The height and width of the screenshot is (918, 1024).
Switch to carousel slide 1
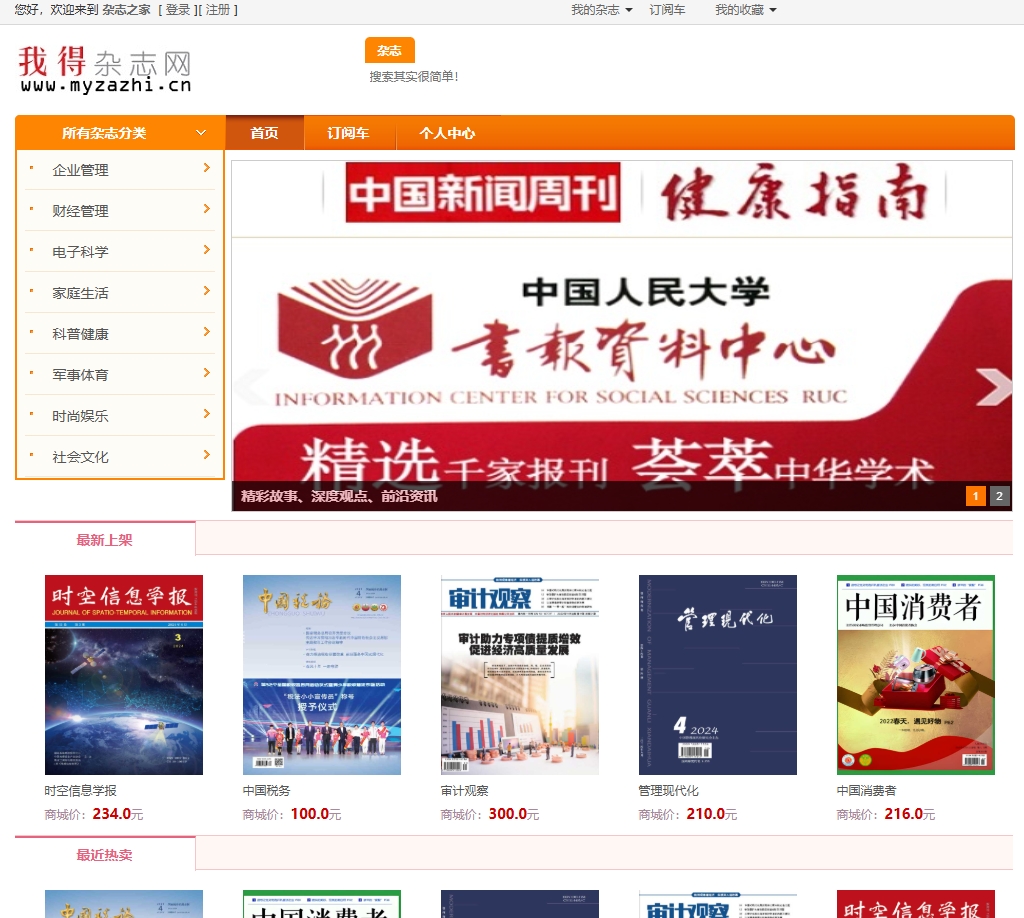(x=976, y=496)
